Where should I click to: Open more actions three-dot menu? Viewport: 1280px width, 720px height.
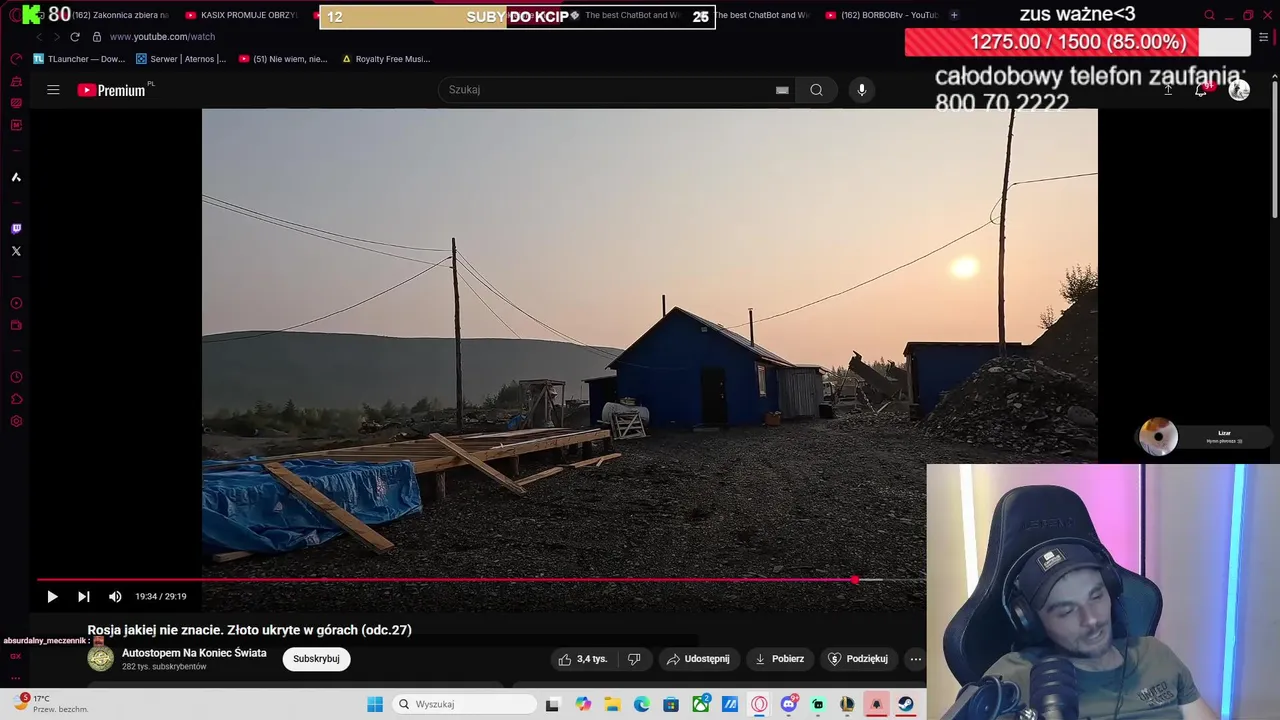click(x=915, y=659)
